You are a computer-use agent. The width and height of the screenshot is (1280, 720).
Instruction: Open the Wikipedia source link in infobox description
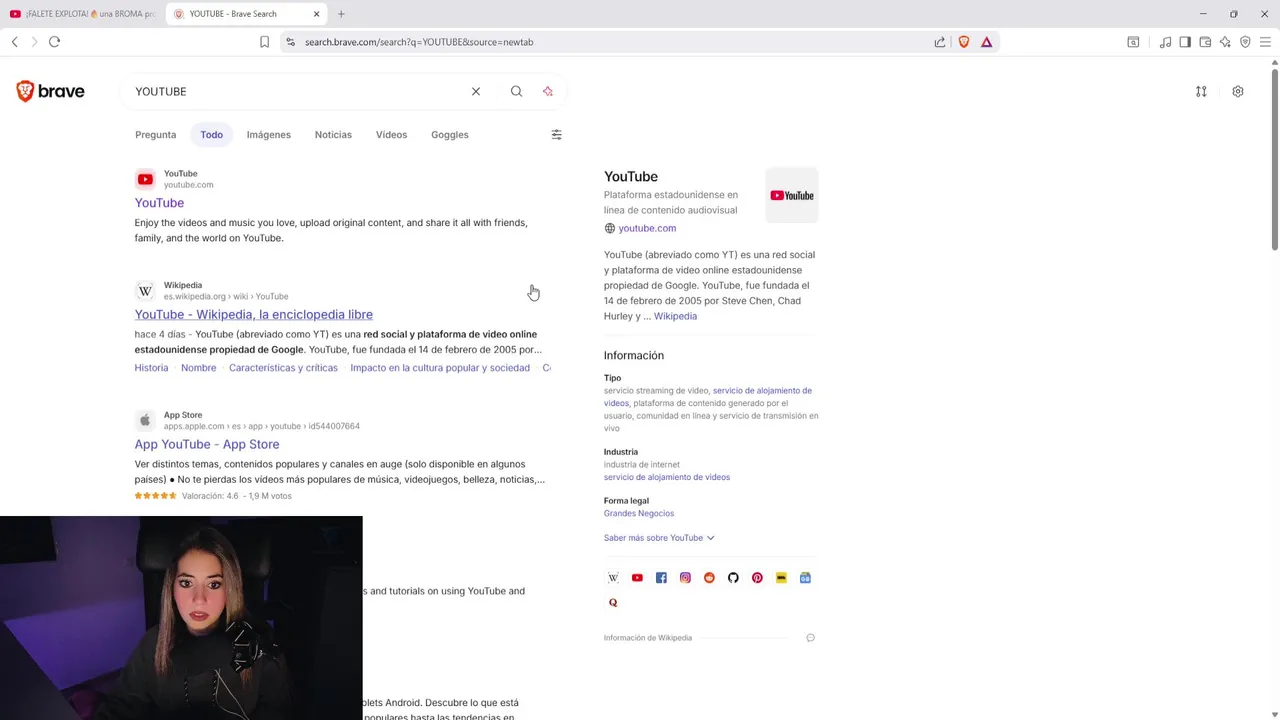pyautogui.click(x=675, y=316)
